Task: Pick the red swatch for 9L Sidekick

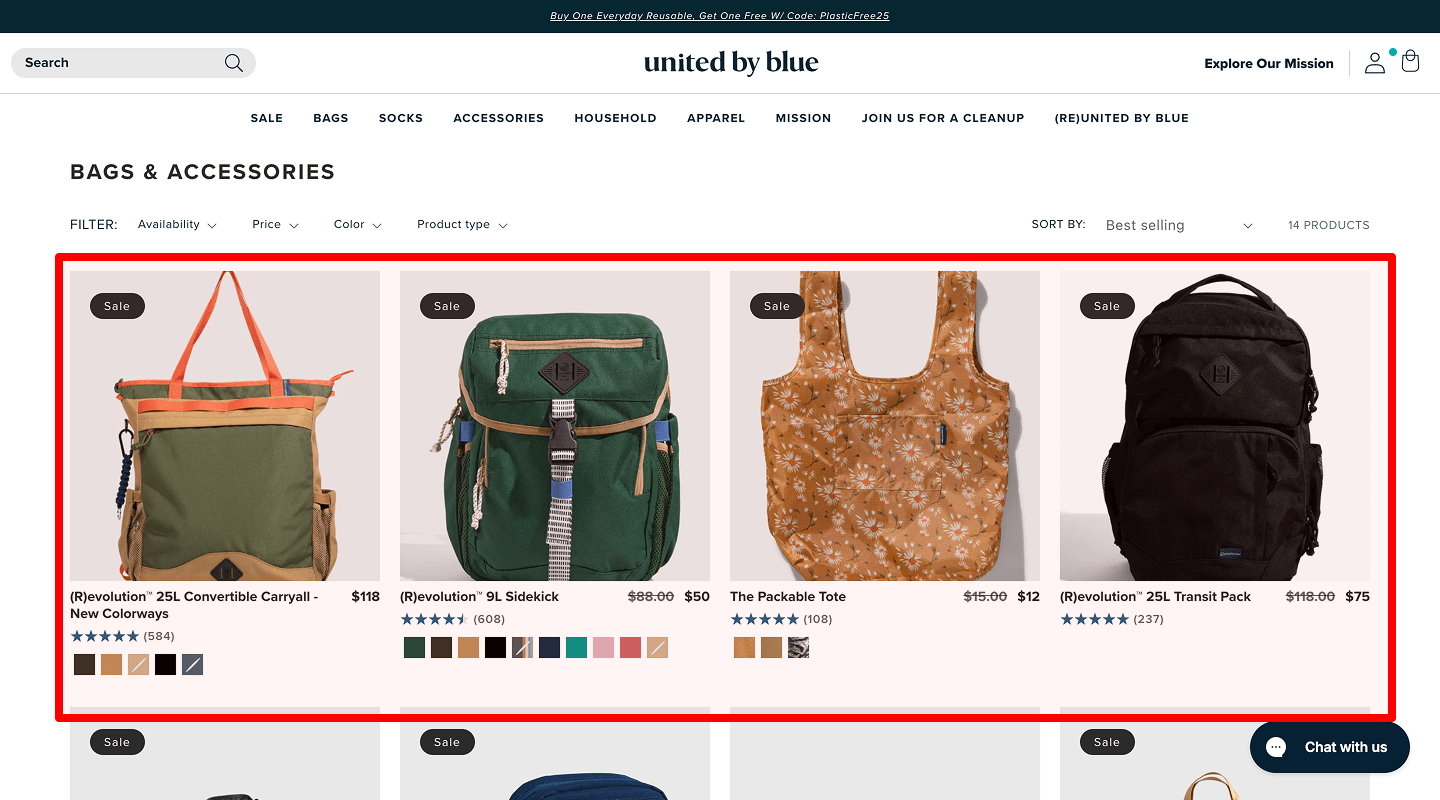Action: coord(630,648)
